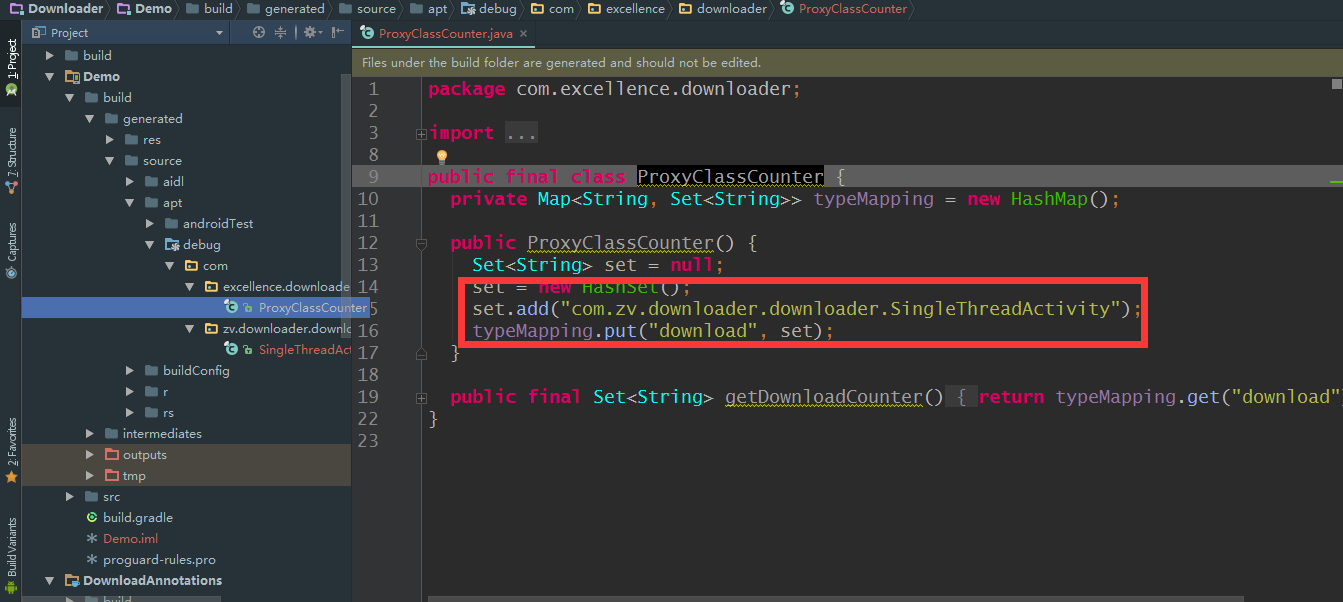Click the tmp red folder icon
1343x602 pixels.
click(112, 475)
